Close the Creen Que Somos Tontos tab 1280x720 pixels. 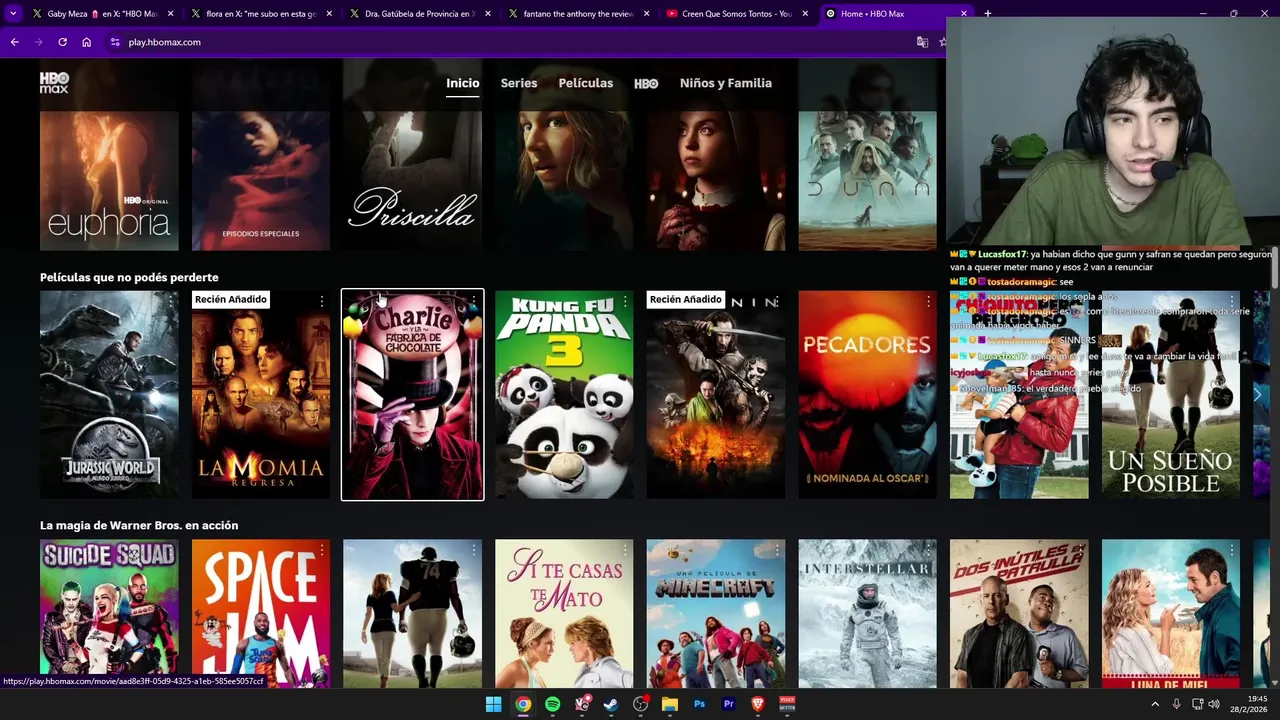point(805,14)
